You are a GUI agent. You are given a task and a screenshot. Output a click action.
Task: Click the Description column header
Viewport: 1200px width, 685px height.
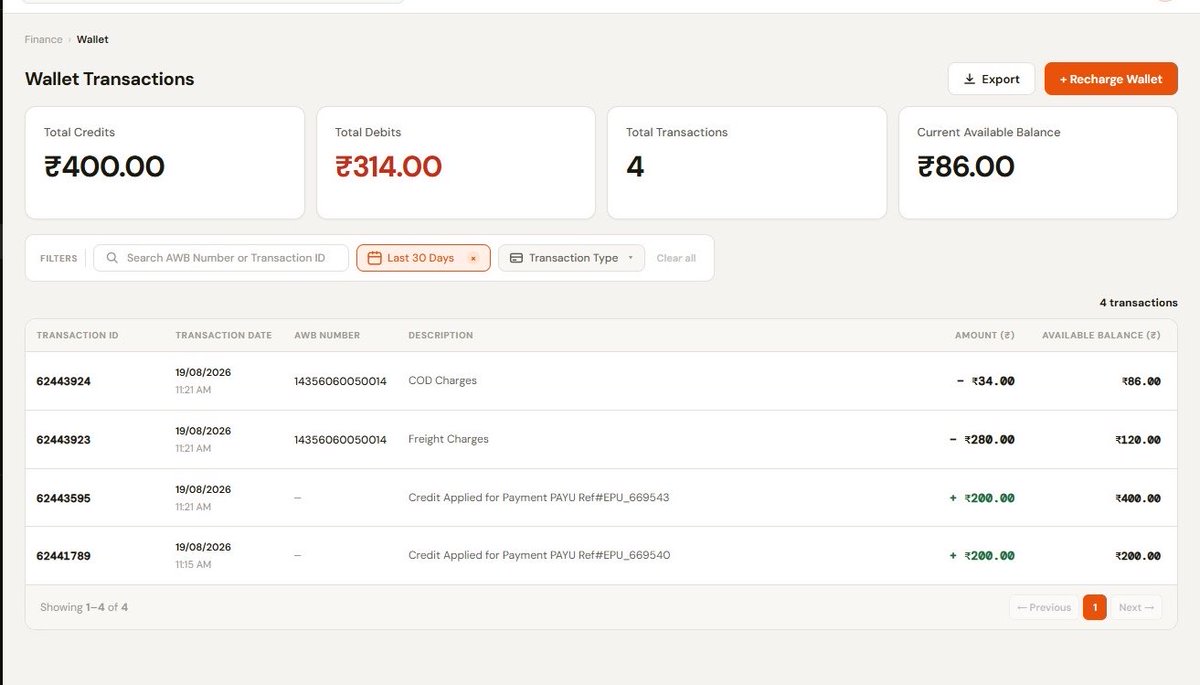(x=440, y=335)
